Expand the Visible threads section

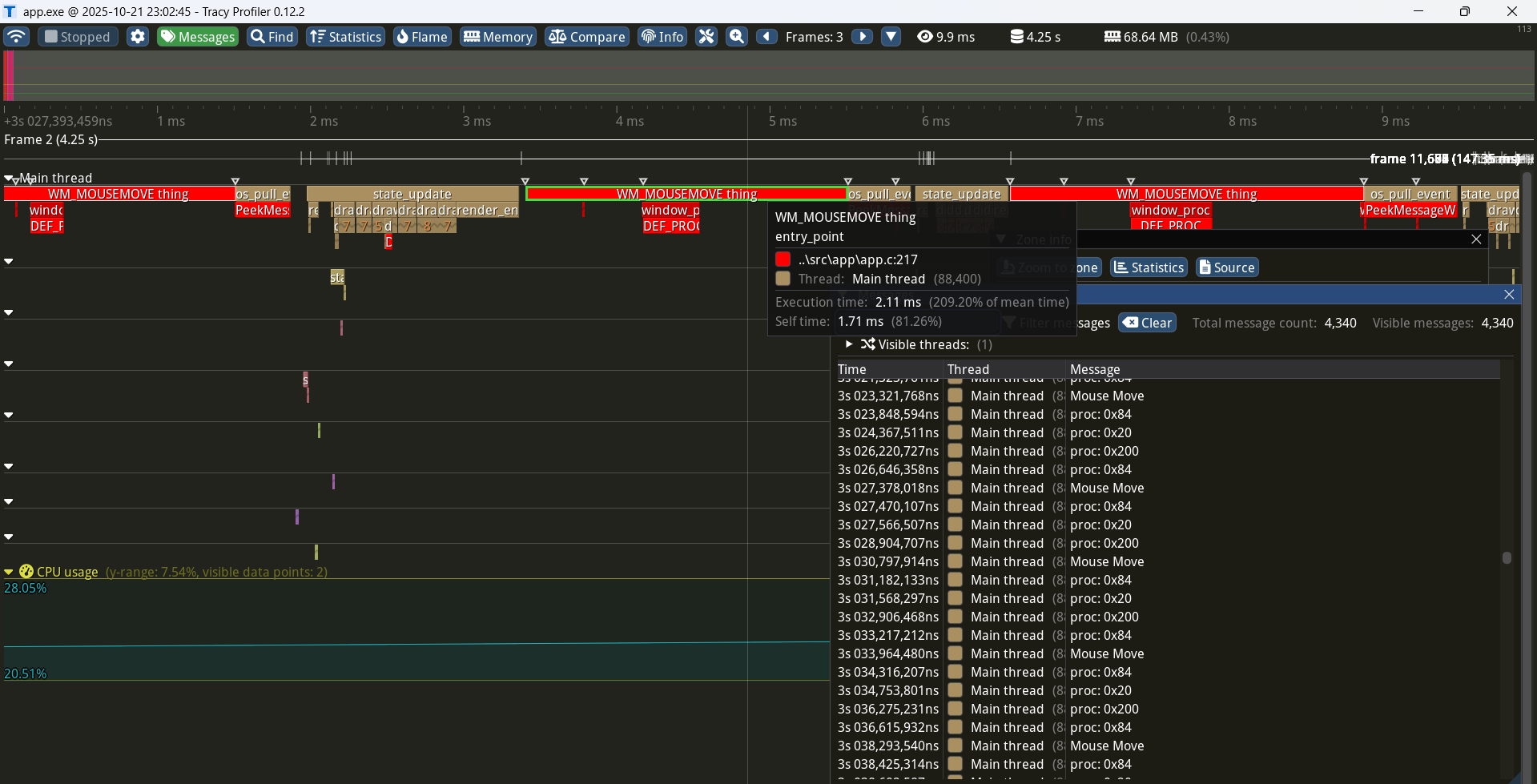[849, 344]
